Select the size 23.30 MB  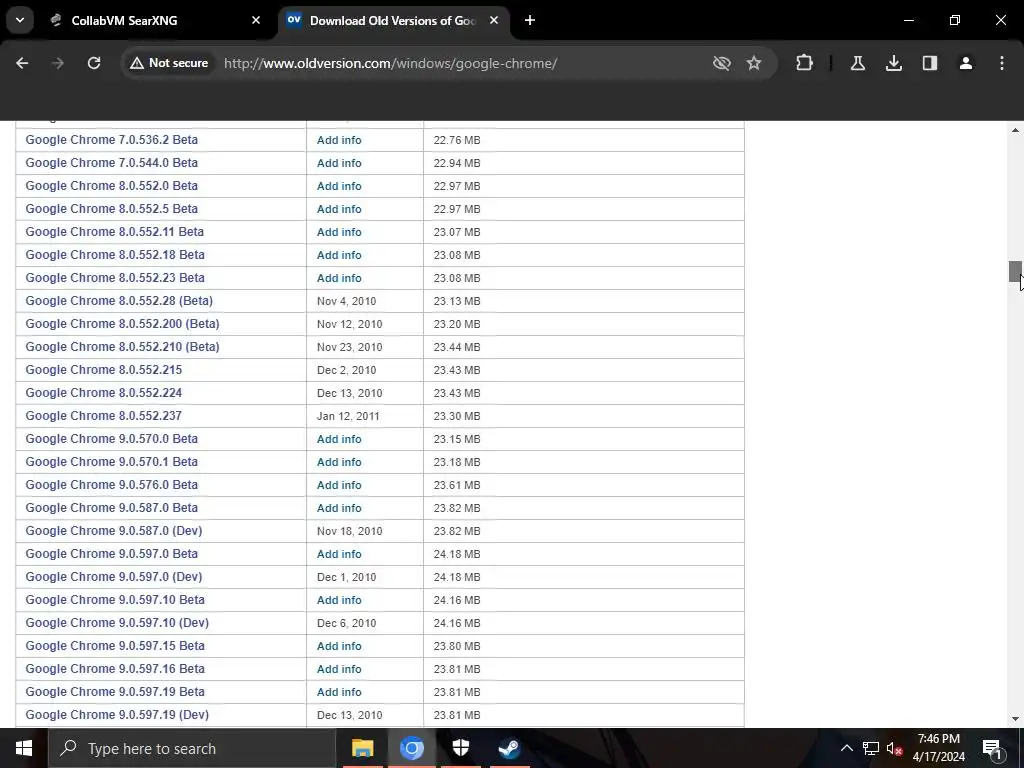pyautogui.click(x=456, y=416)
